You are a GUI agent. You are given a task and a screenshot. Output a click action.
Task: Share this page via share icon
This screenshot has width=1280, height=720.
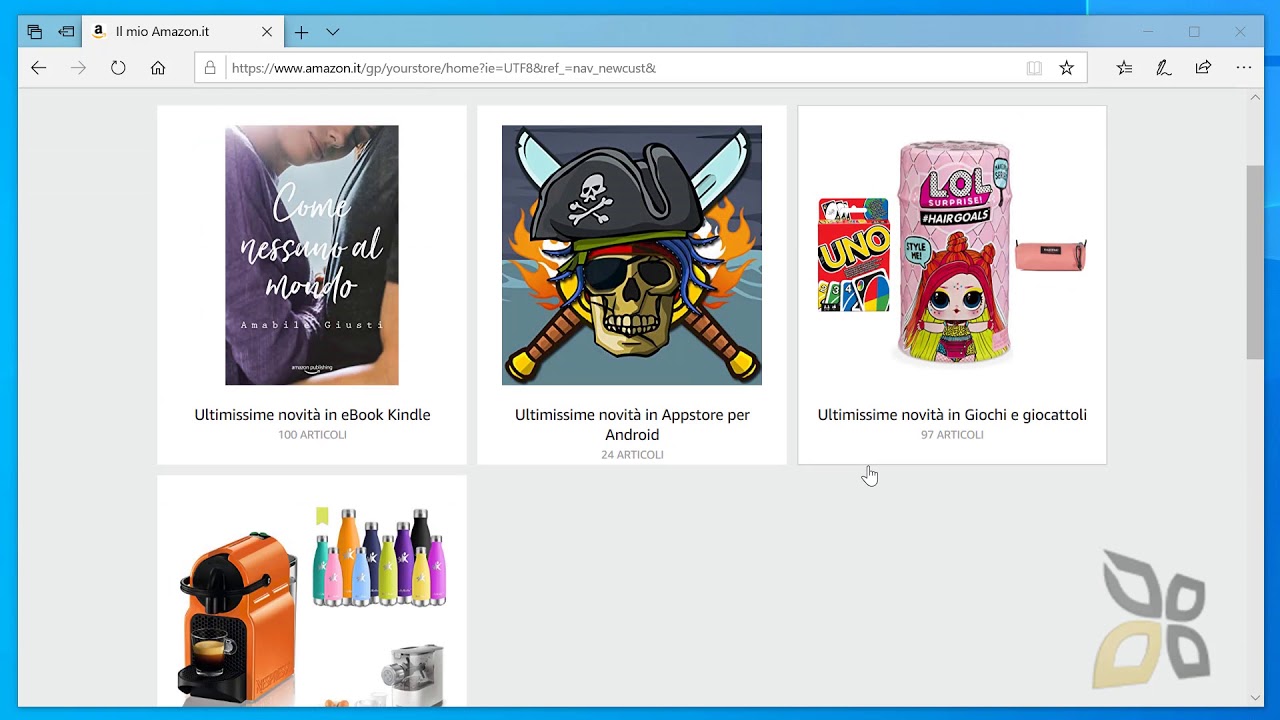coord(1203,68)
